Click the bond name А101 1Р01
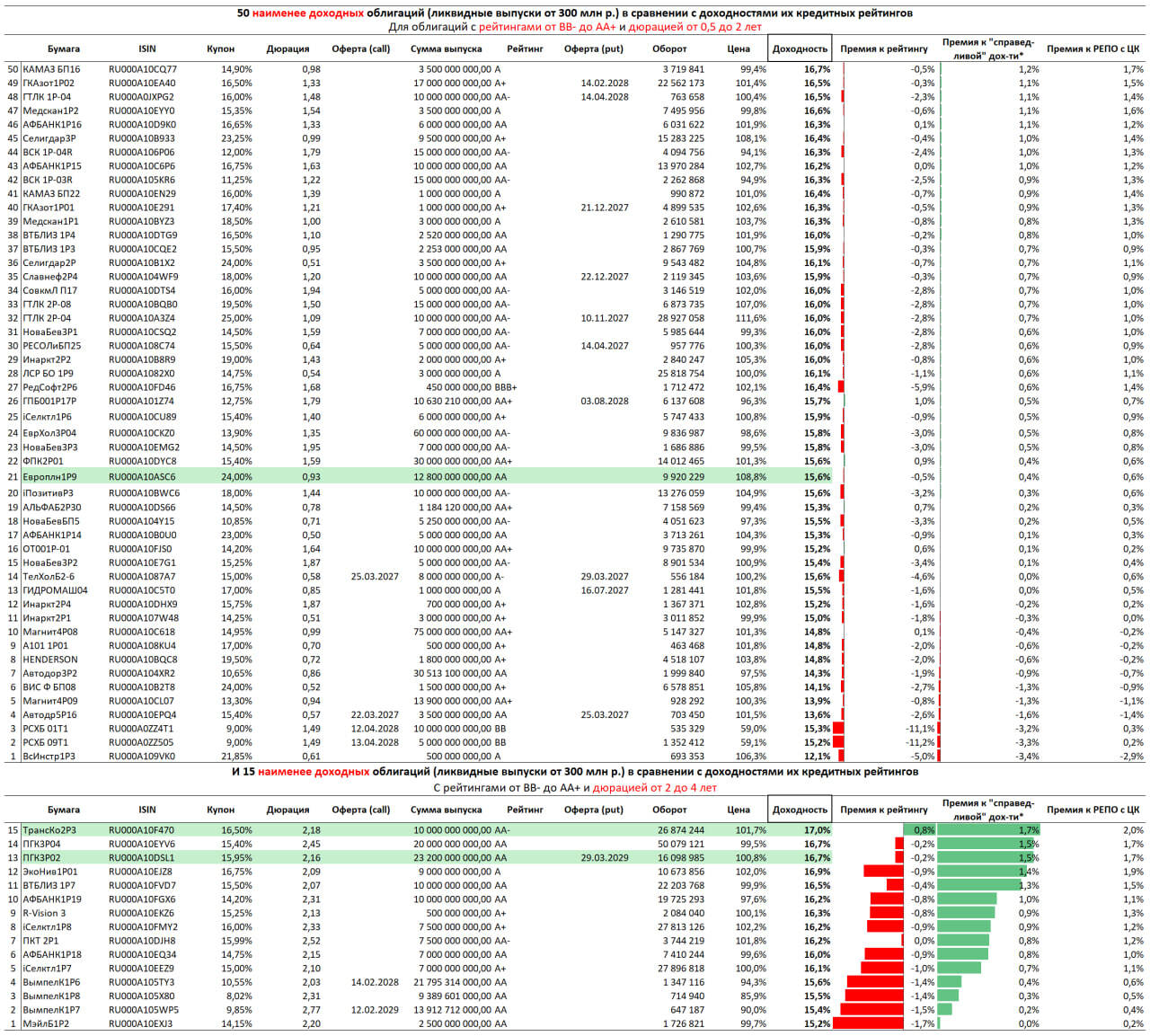 pos(46,645)
